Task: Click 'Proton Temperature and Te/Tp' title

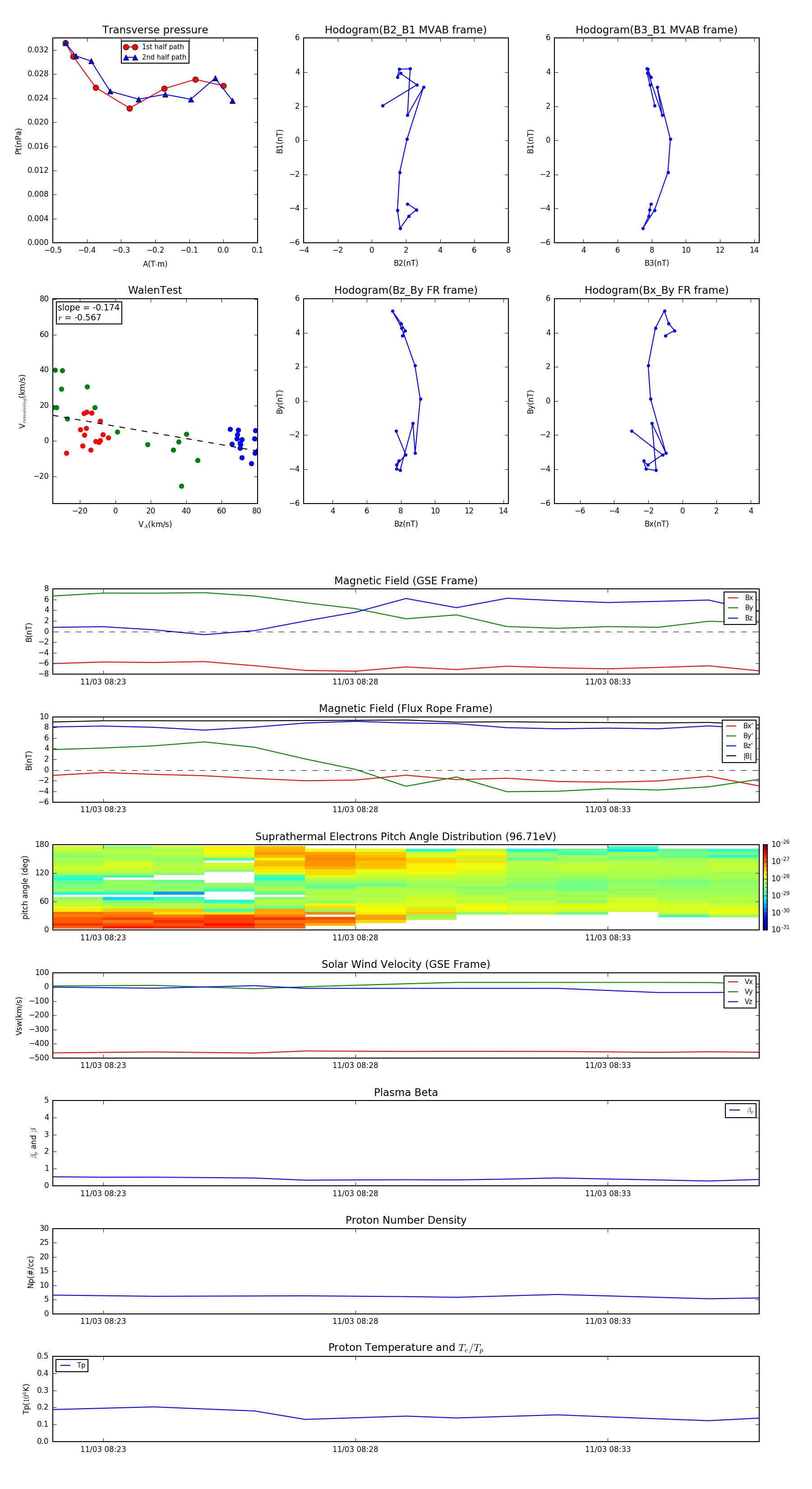Action: 406,1347
